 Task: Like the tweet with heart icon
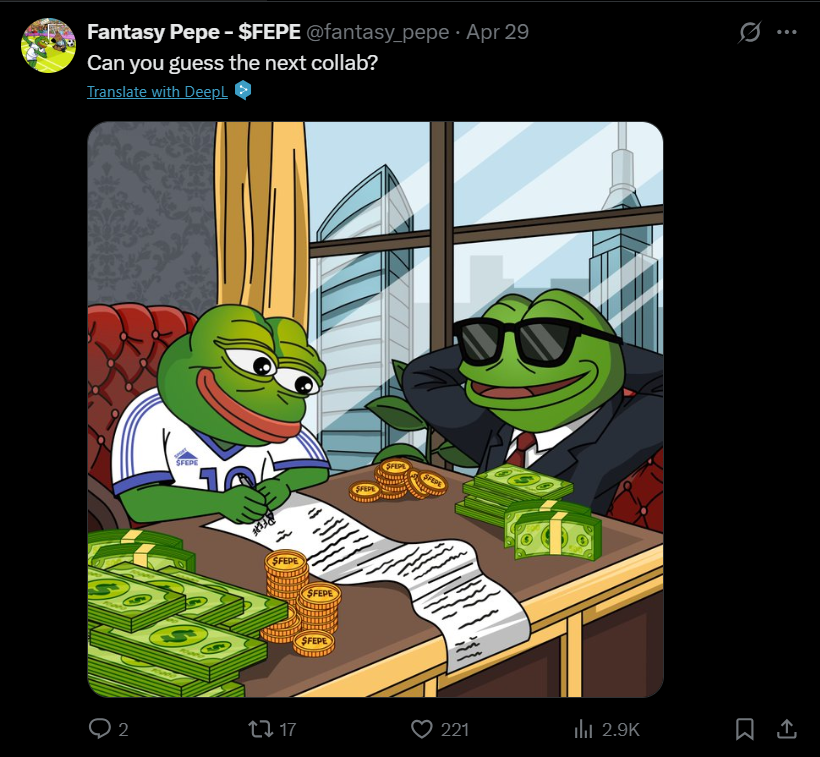click(x=422, y=729)
